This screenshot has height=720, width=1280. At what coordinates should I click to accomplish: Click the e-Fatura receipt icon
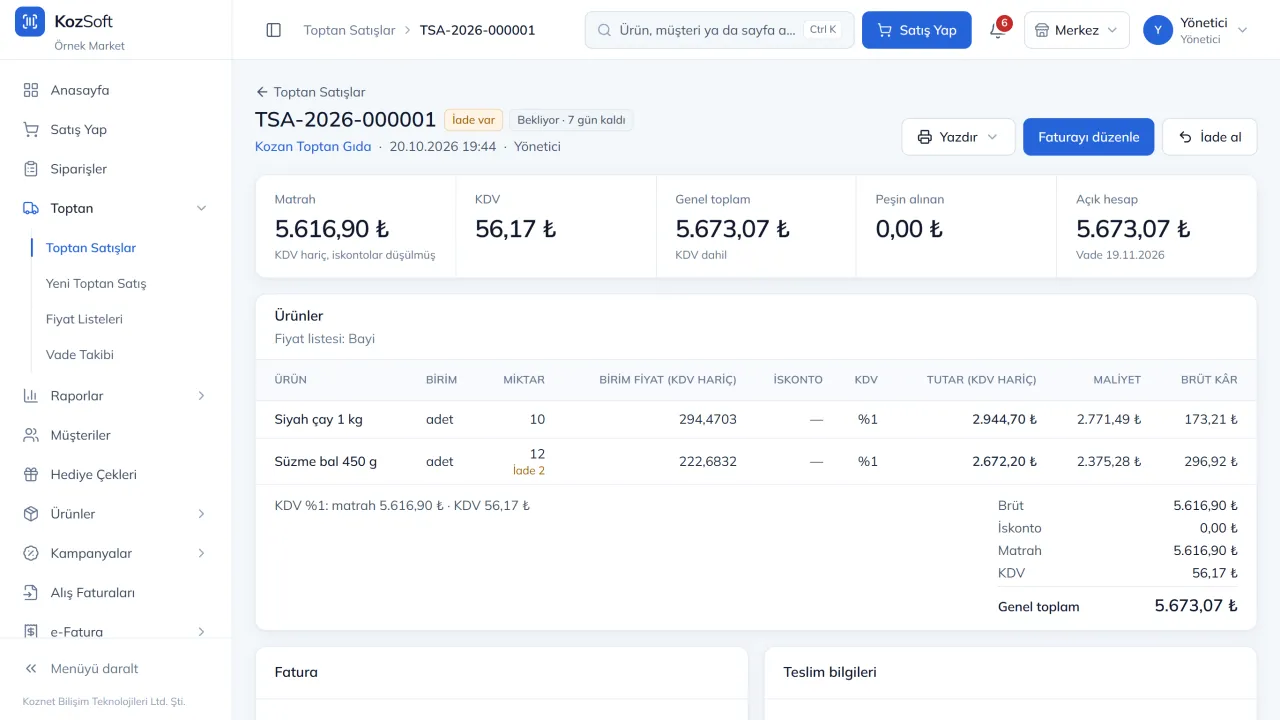31,632
